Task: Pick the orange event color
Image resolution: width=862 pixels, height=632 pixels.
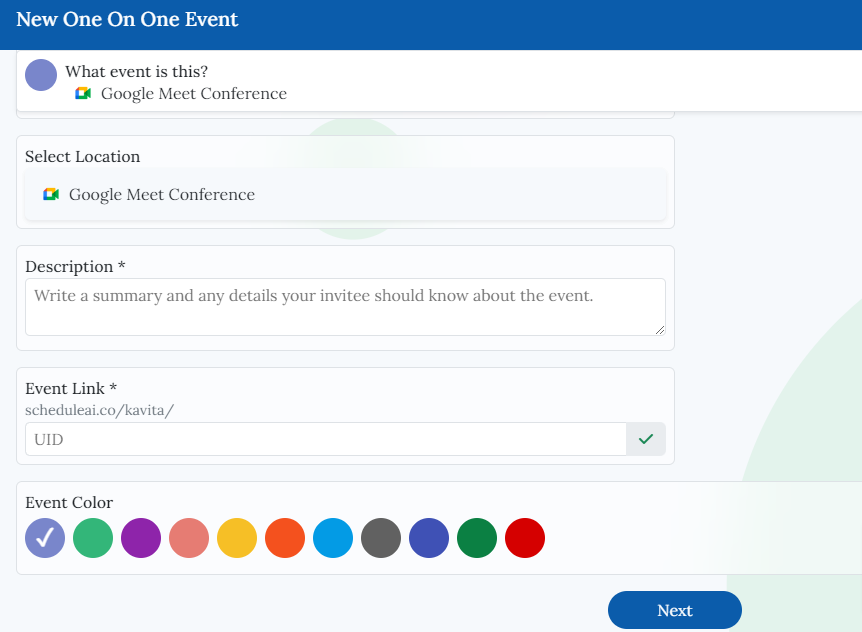Action: pyautogui.click(x=285, y=538)
